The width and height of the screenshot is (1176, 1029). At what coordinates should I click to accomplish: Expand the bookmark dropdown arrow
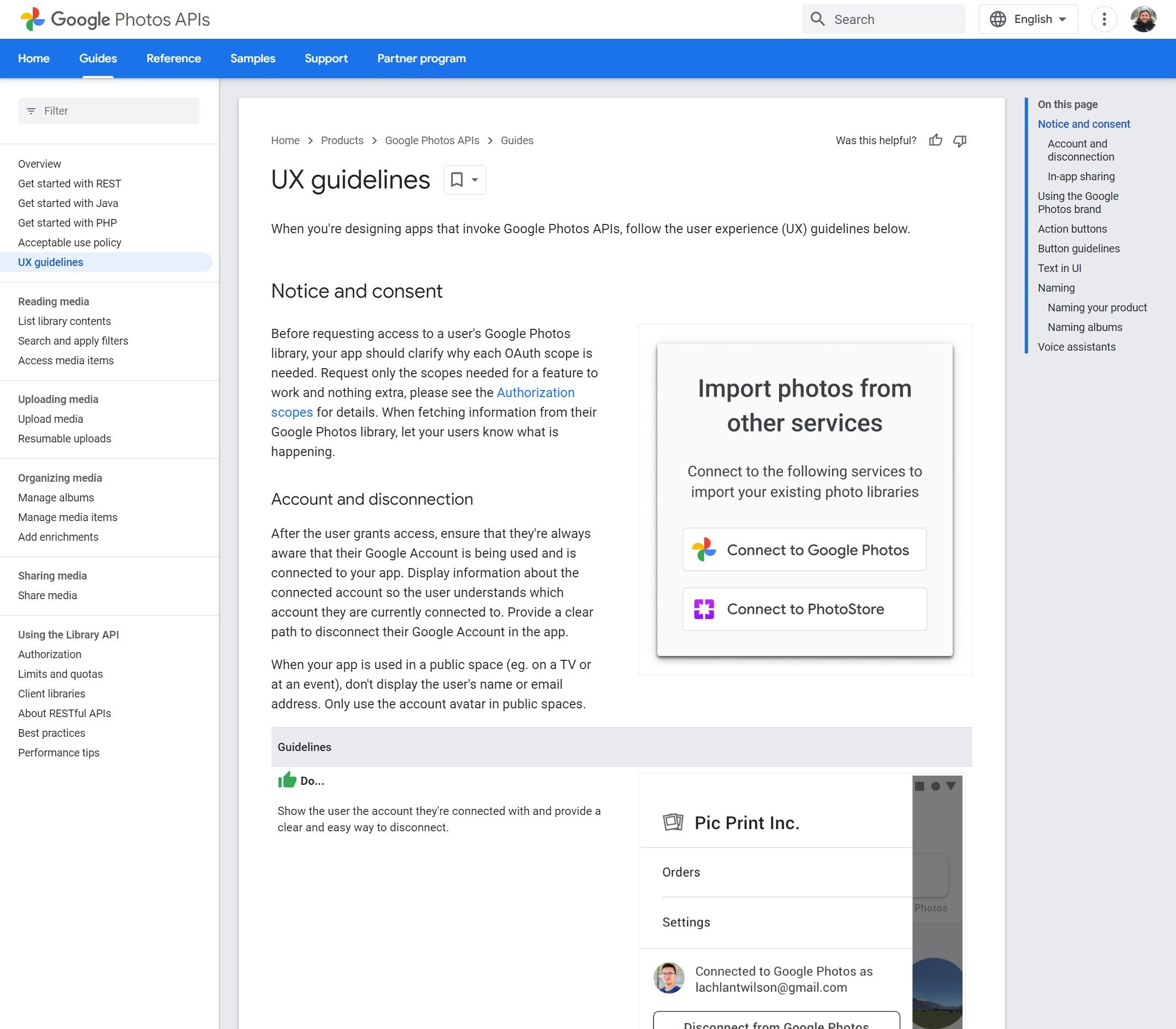pyautogui.click(x=474, y=180)
